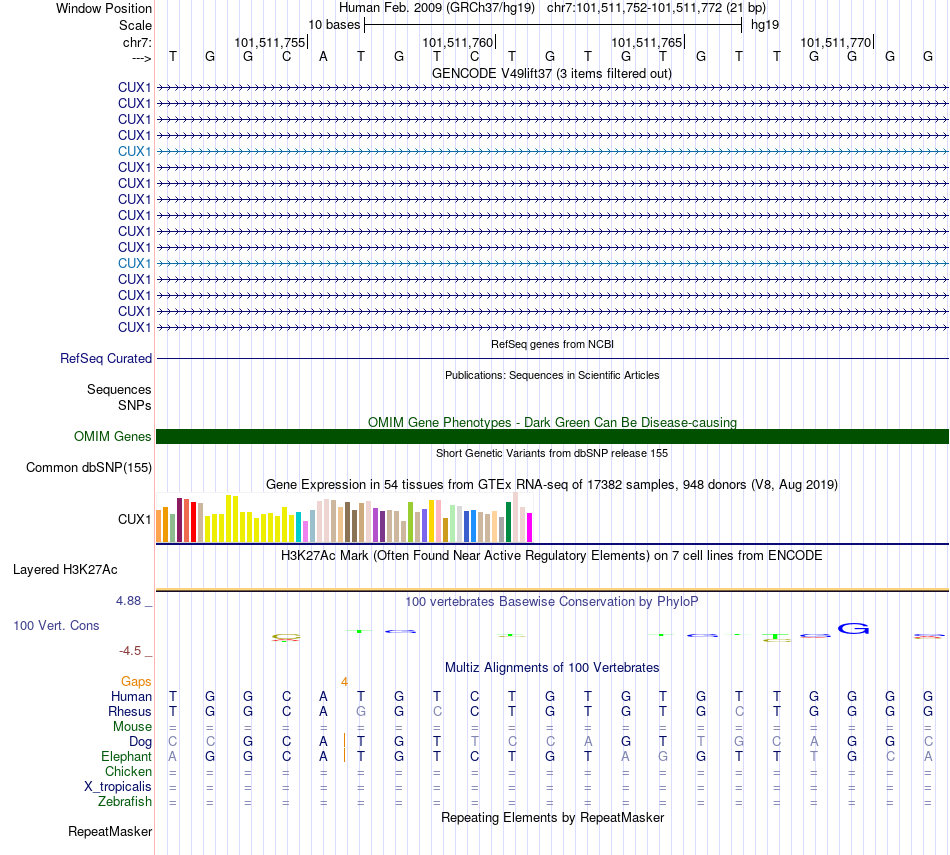Click the dark green OMIM gene bar
This screenshot has width=950, height=855.
pos(552,436)
